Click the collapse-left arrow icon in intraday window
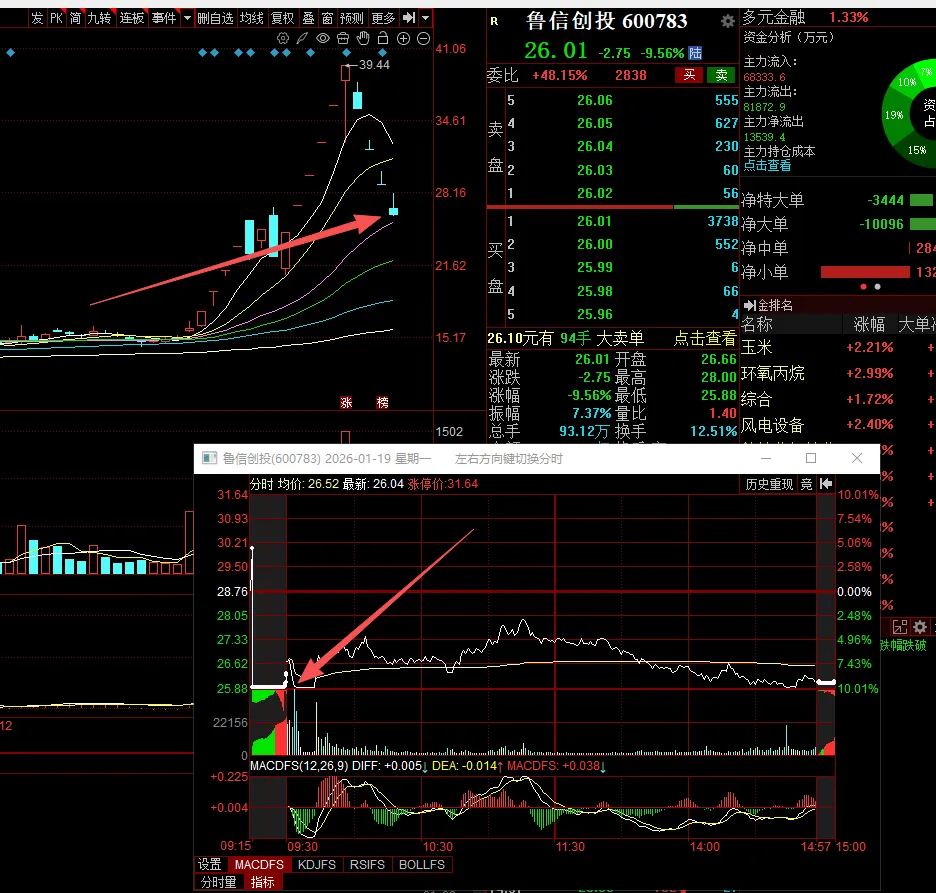This screenshot has width=936, height=893. pyautogui.click(x=826, y=484)
